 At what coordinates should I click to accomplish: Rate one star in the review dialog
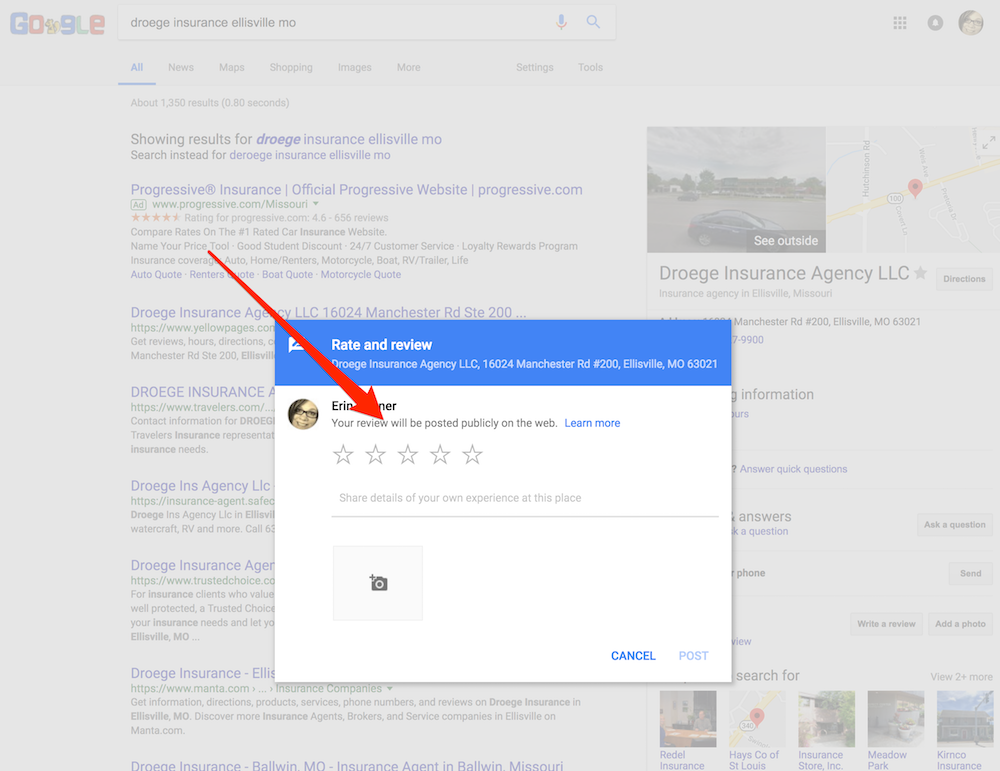coord(343,455)
